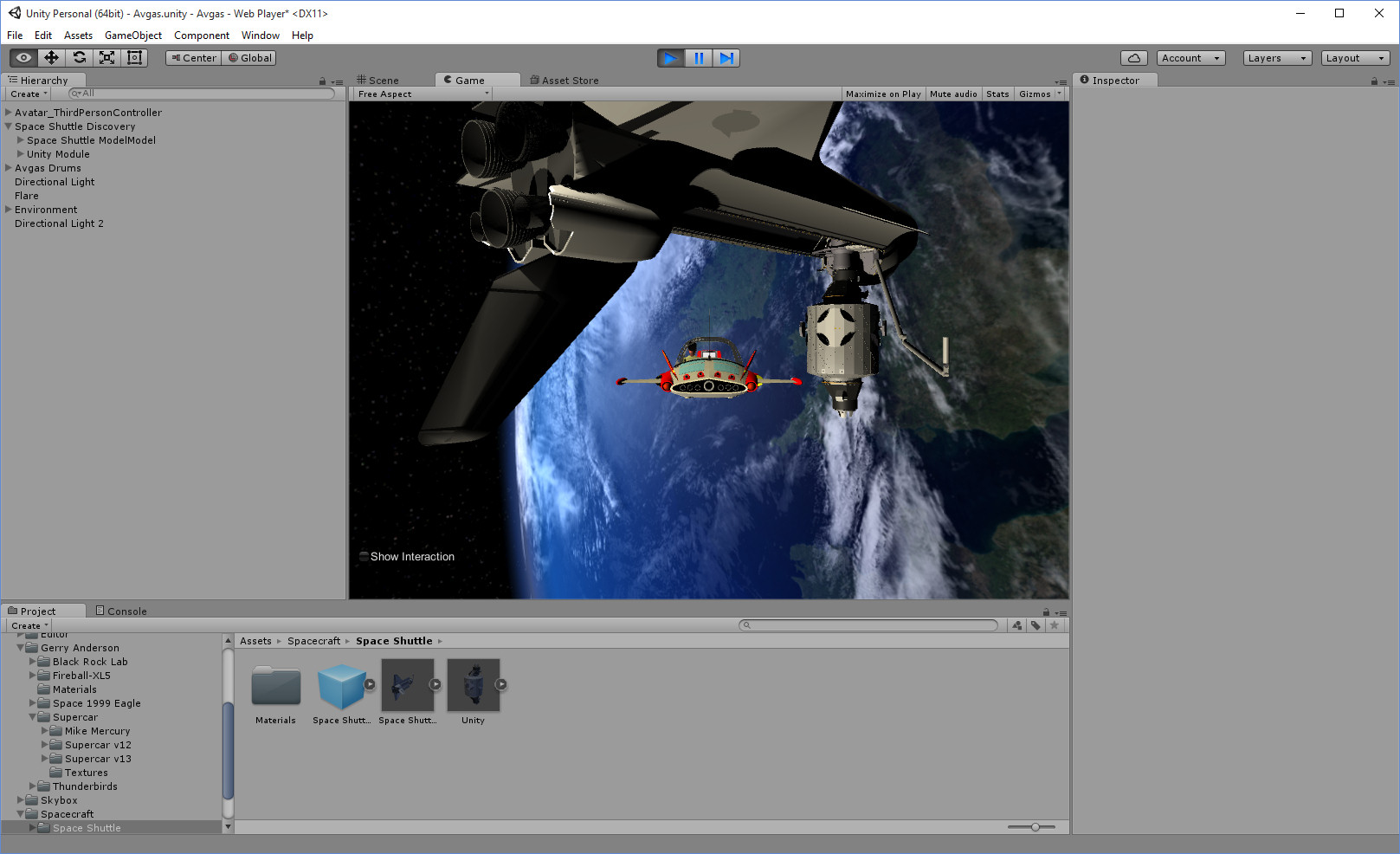Screen dimensions: 1400x854
Task: Open the Free Aspect dropdown
Action: pos(423,94)
